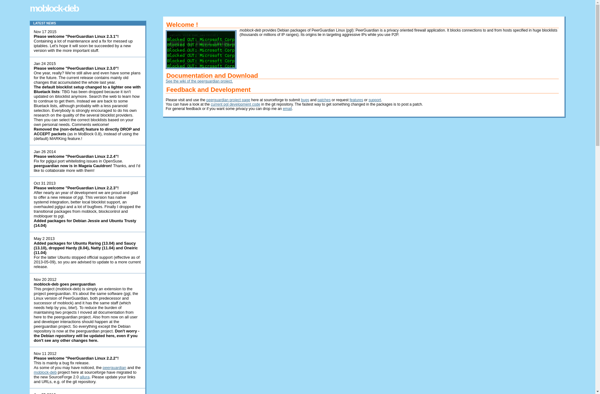Click 'Please welcome PeerGuardian Linux 2.2.2' headline

[76, 358]
